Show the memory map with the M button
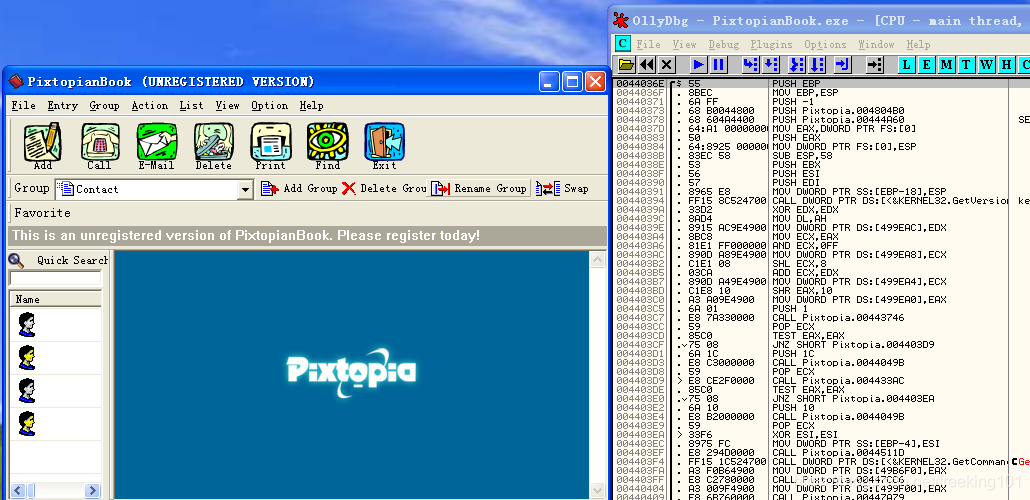Viewport: 1030px width, 500px height. click(947, 64)
